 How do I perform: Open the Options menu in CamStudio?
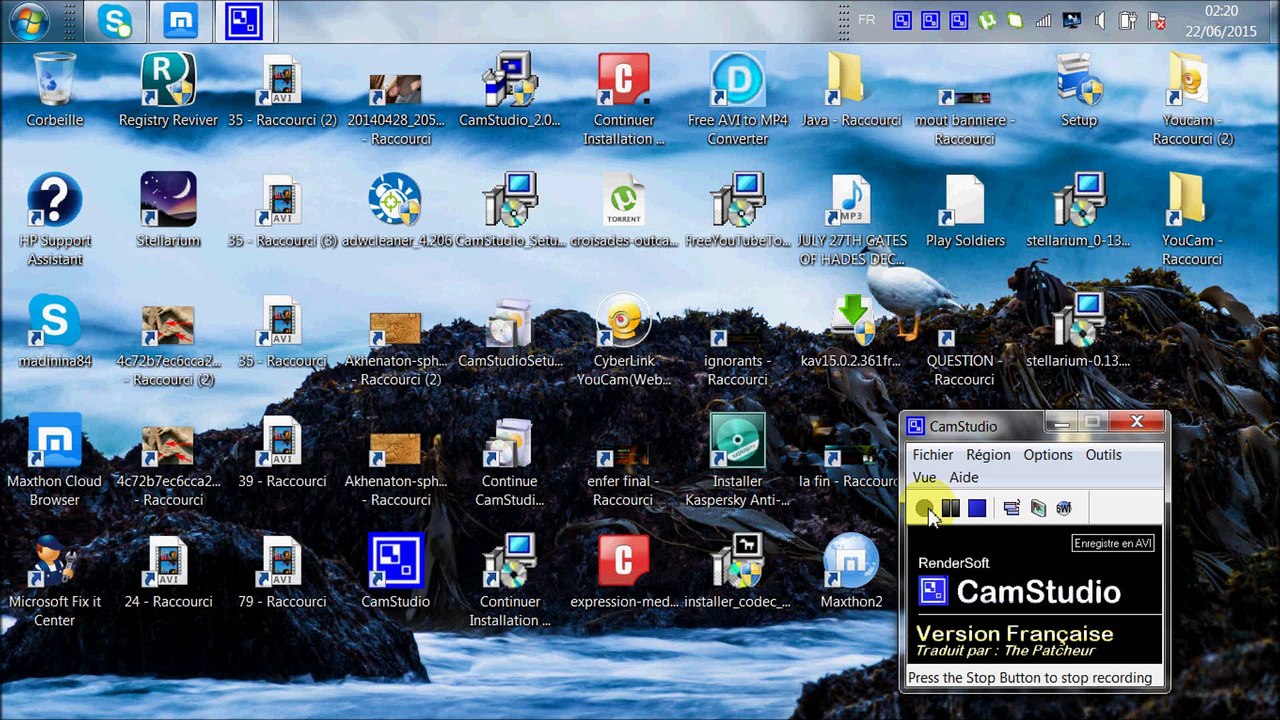(1048, 455)
